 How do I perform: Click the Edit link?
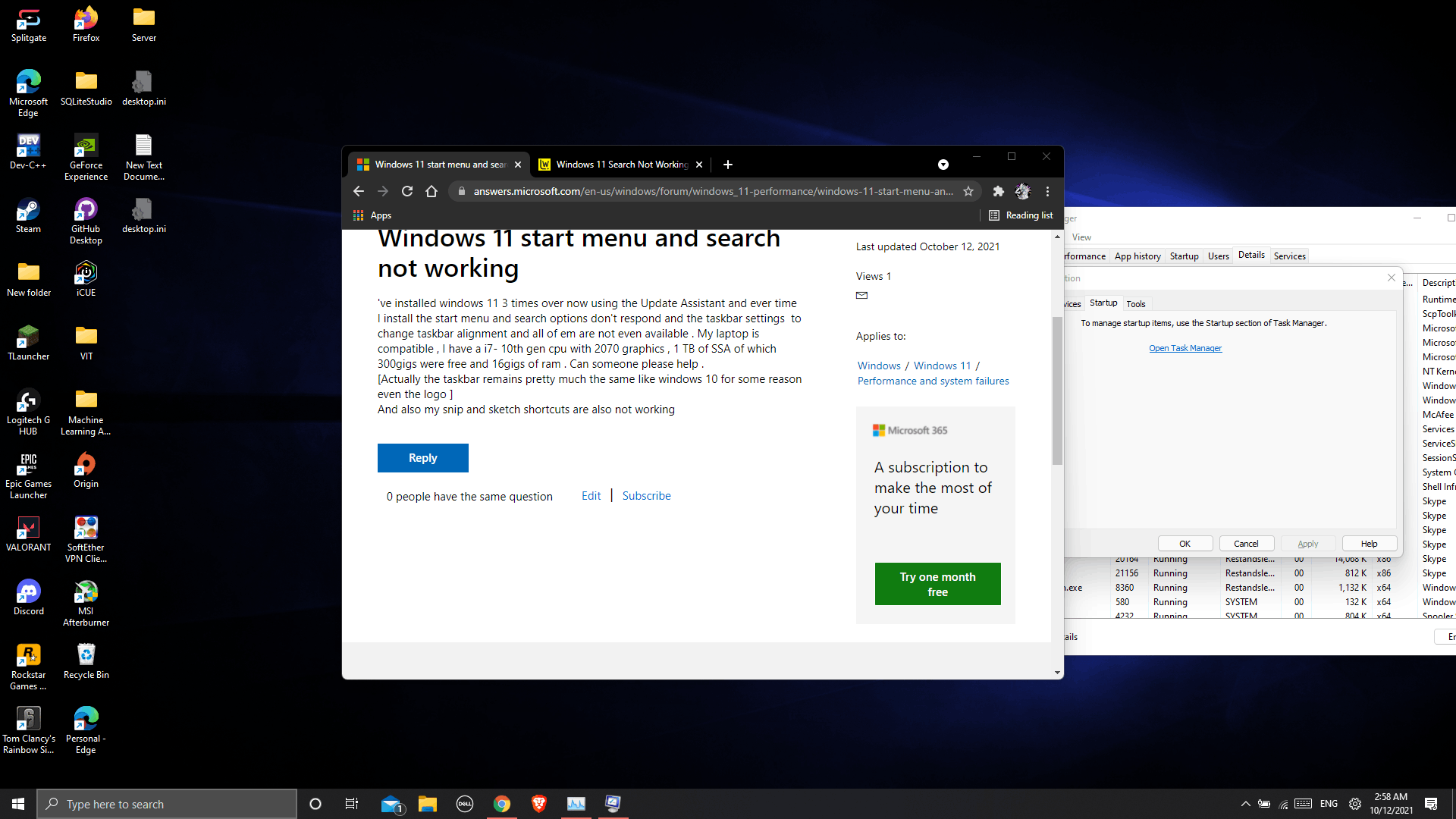(591, 496)
